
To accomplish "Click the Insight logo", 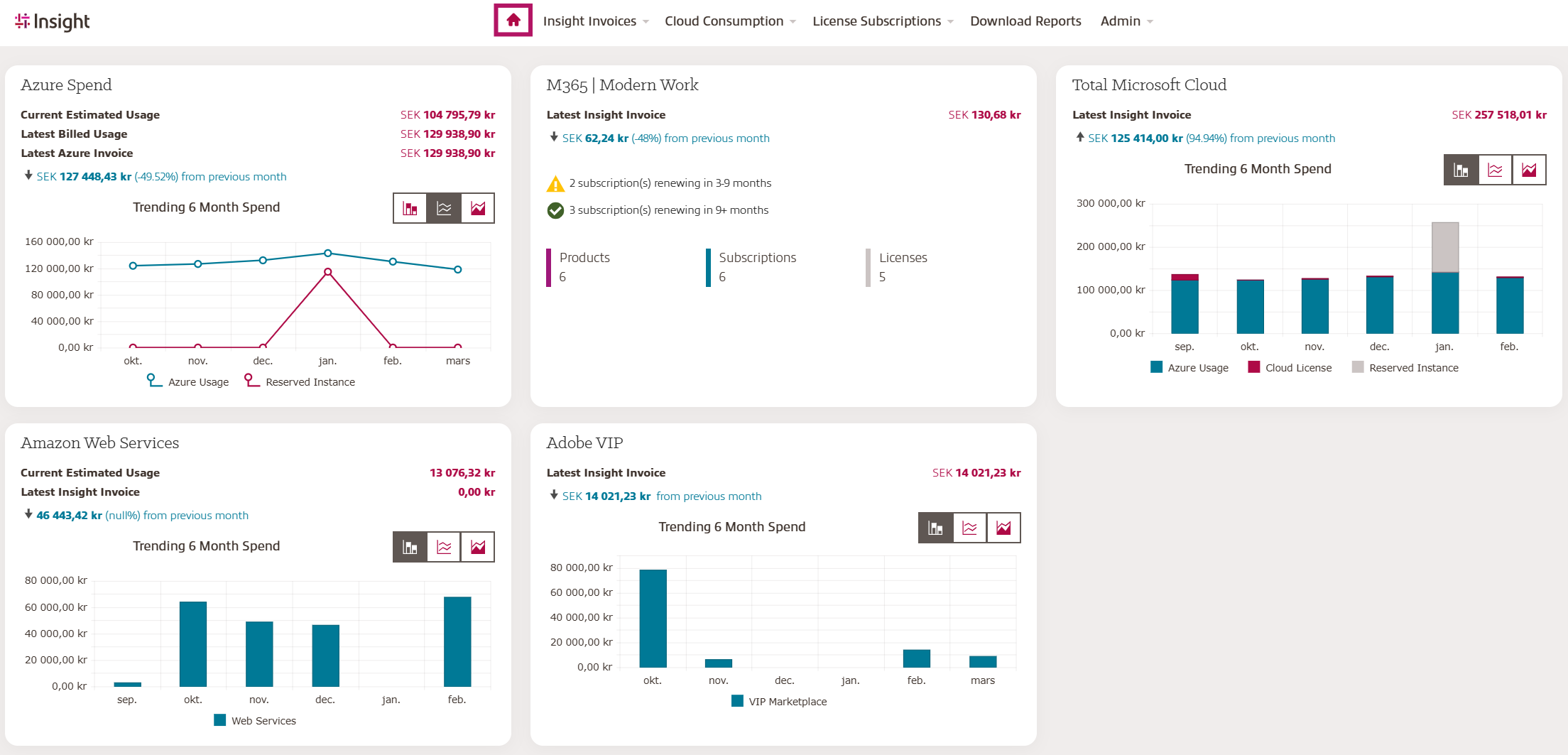I will (x=53, y=22).
